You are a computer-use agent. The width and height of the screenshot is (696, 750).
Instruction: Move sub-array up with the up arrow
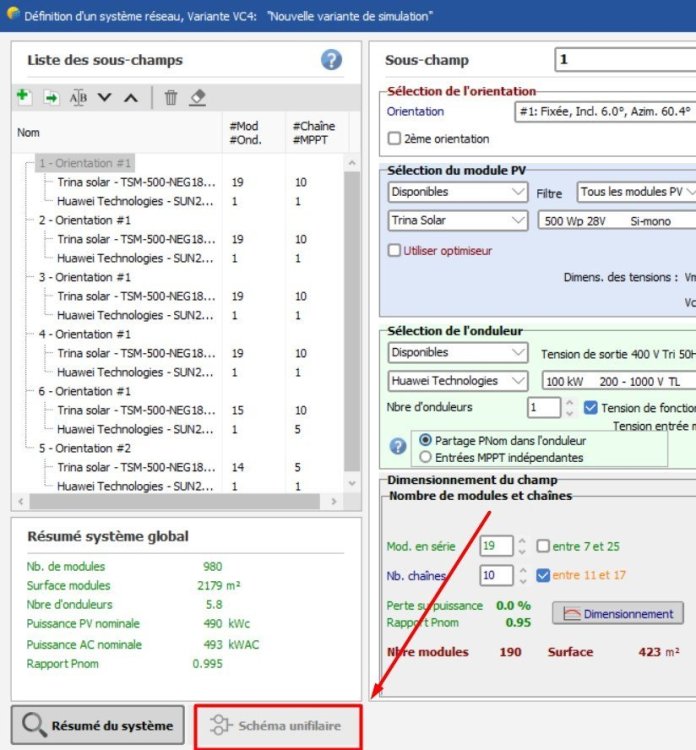(x=131, y=97)
